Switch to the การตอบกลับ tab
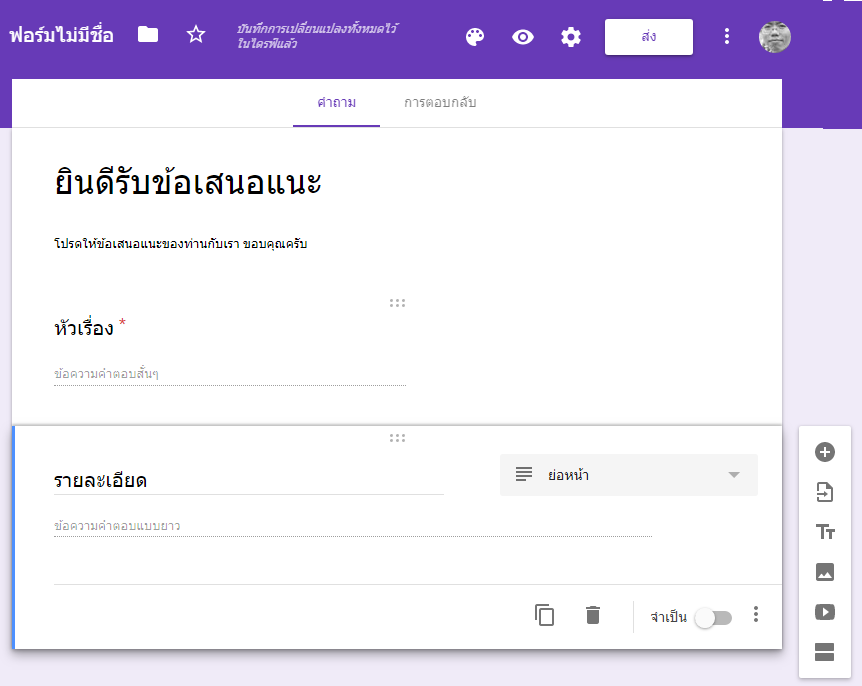The height and width of the screenshot is (686, 862). tap(440, 103)
